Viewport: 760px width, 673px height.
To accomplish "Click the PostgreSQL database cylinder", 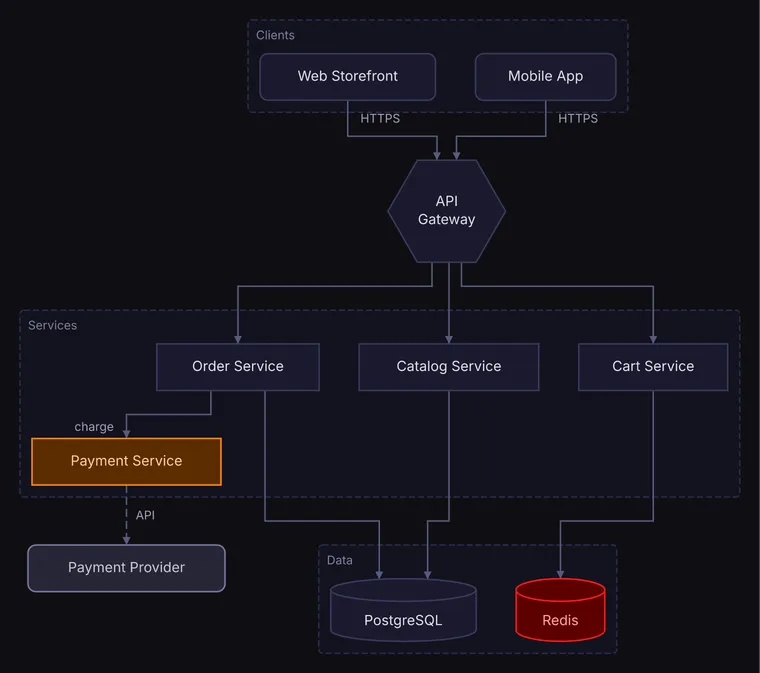I will click(x=403, y=610).
